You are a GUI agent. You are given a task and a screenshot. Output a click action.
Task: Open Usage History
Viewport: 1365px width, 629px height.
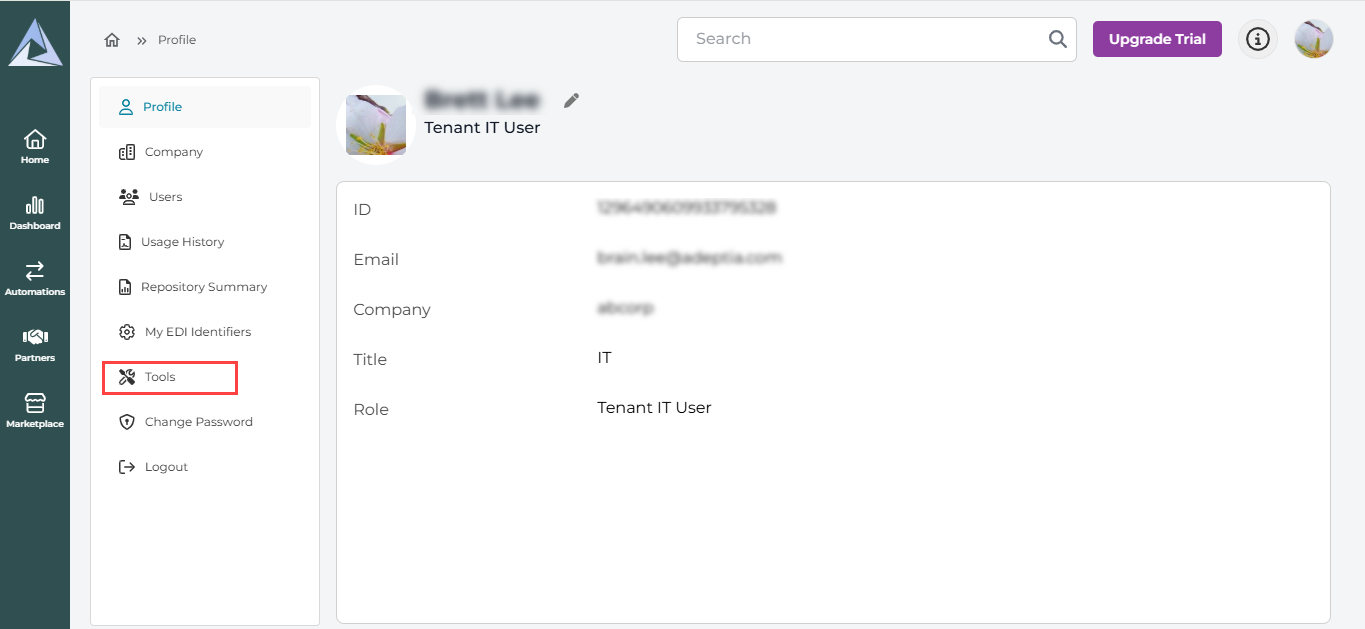click(205, 242)
